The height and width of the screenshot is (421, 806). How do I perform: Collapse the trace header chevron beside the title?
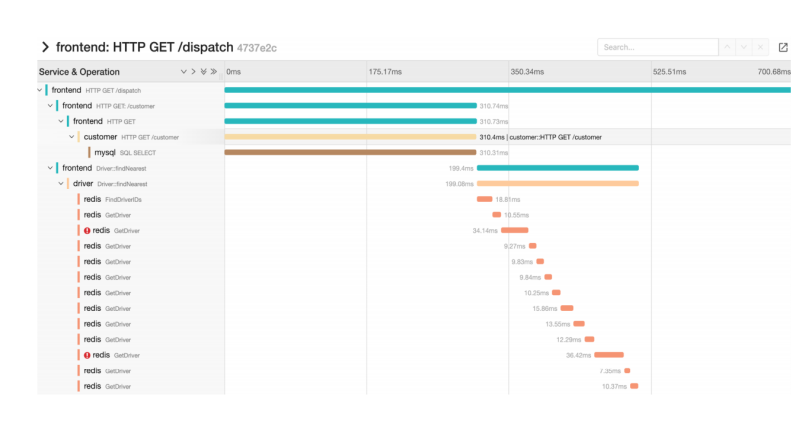point(44,47)
